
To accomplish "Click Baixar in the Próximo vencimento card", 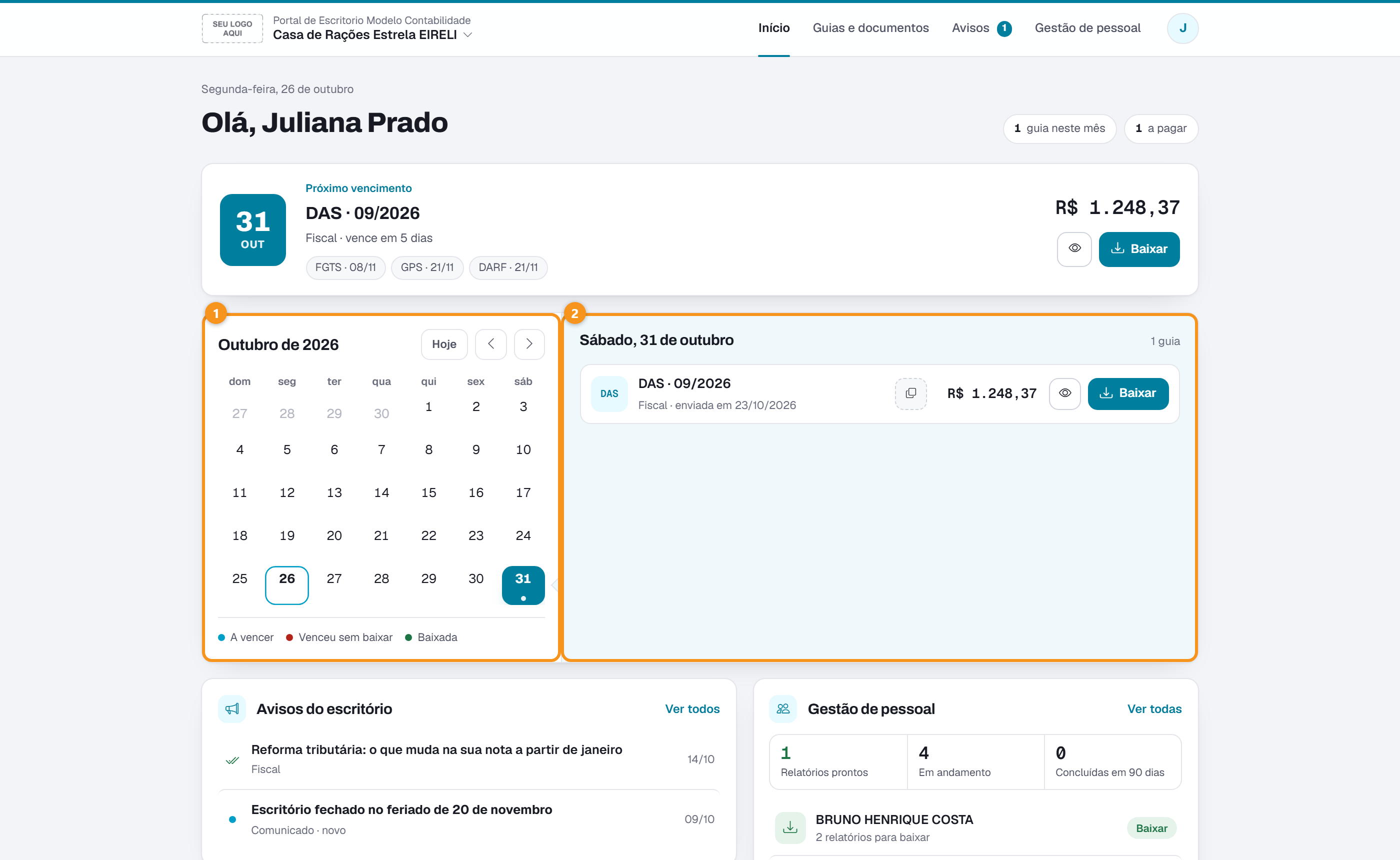I will pos(1139,248).
